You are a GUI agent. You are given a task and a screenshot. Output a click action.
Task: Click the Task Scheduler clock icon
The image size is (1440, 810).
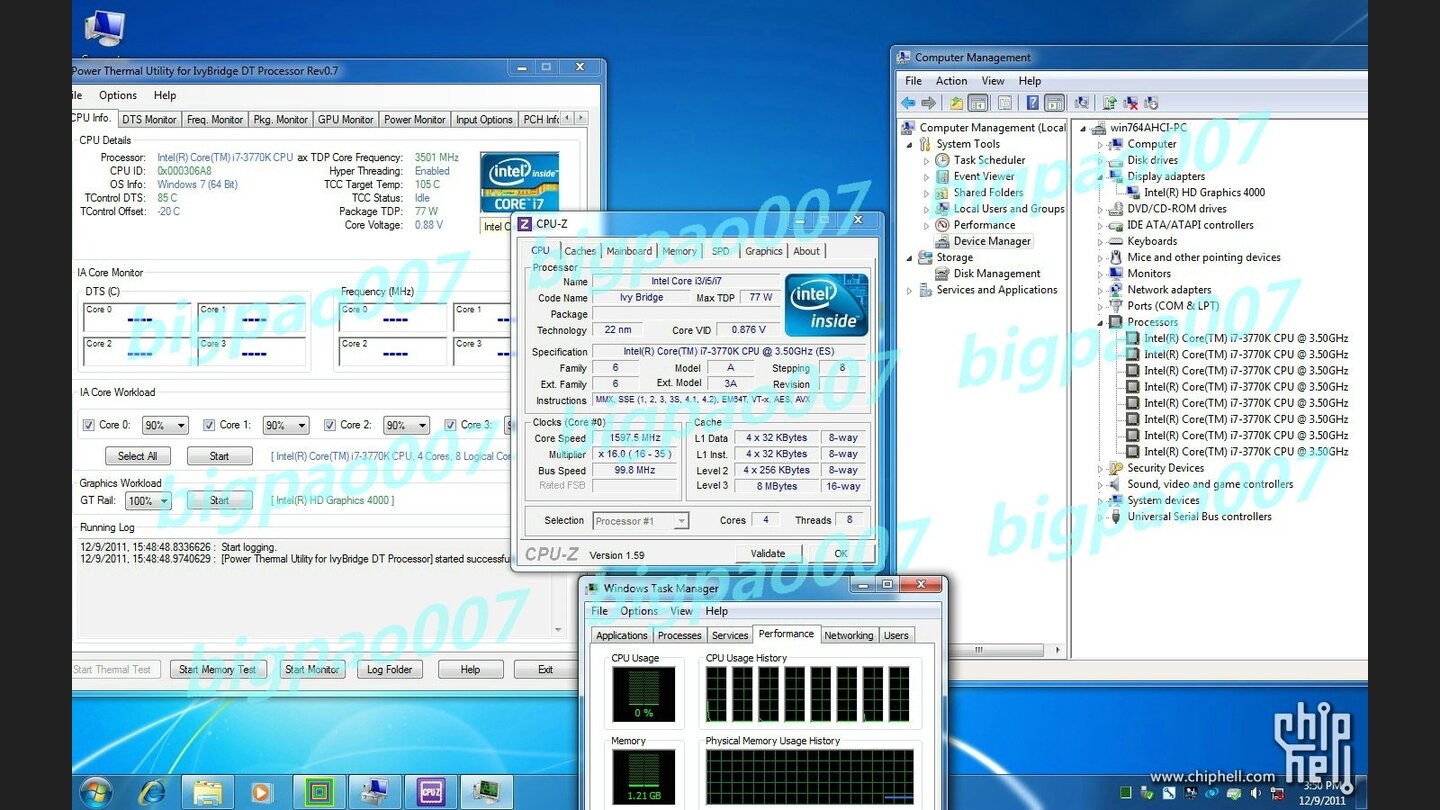click(942, 160)
